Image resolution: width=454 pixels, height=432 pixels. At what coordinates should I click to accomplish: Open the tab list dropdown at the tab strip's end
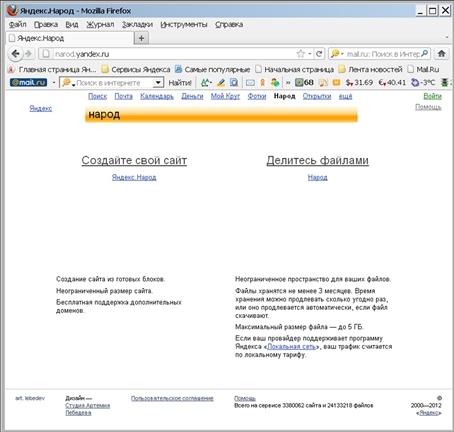coord(447,38)
